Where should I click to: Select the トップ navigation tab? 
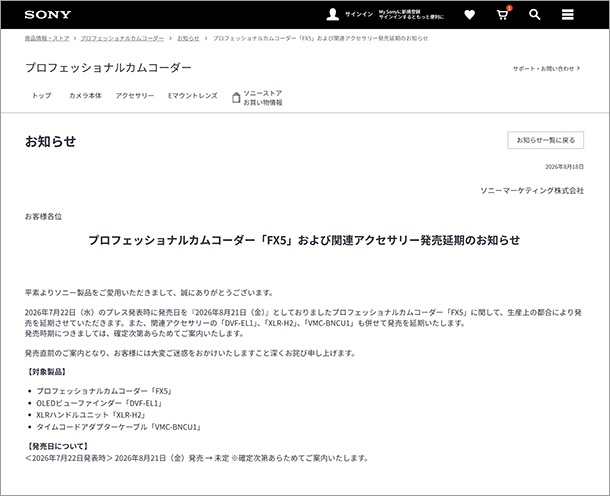42,96
